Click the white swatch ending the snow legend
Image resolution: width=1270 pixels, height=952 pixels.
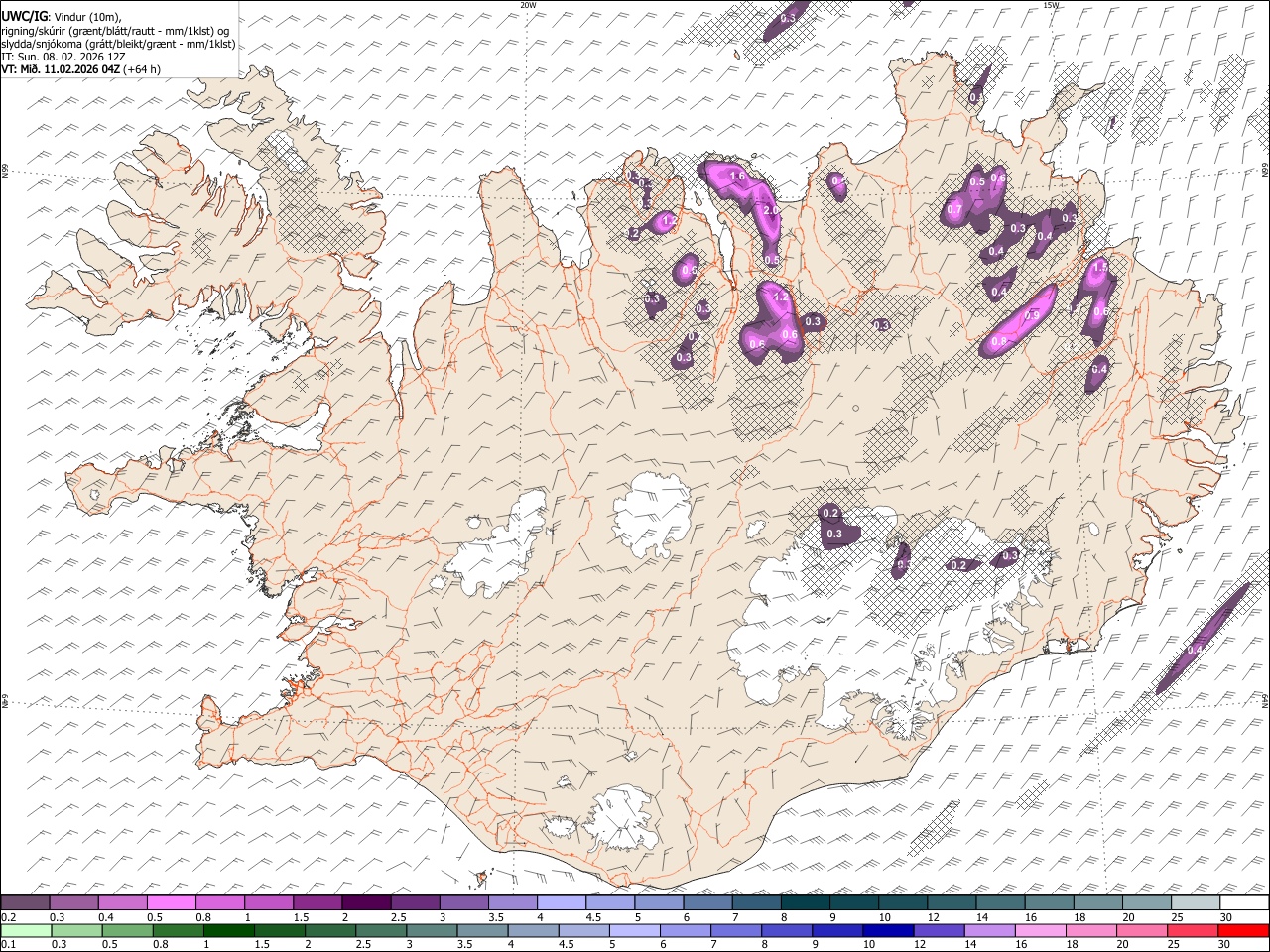(x=1243, y=902)
